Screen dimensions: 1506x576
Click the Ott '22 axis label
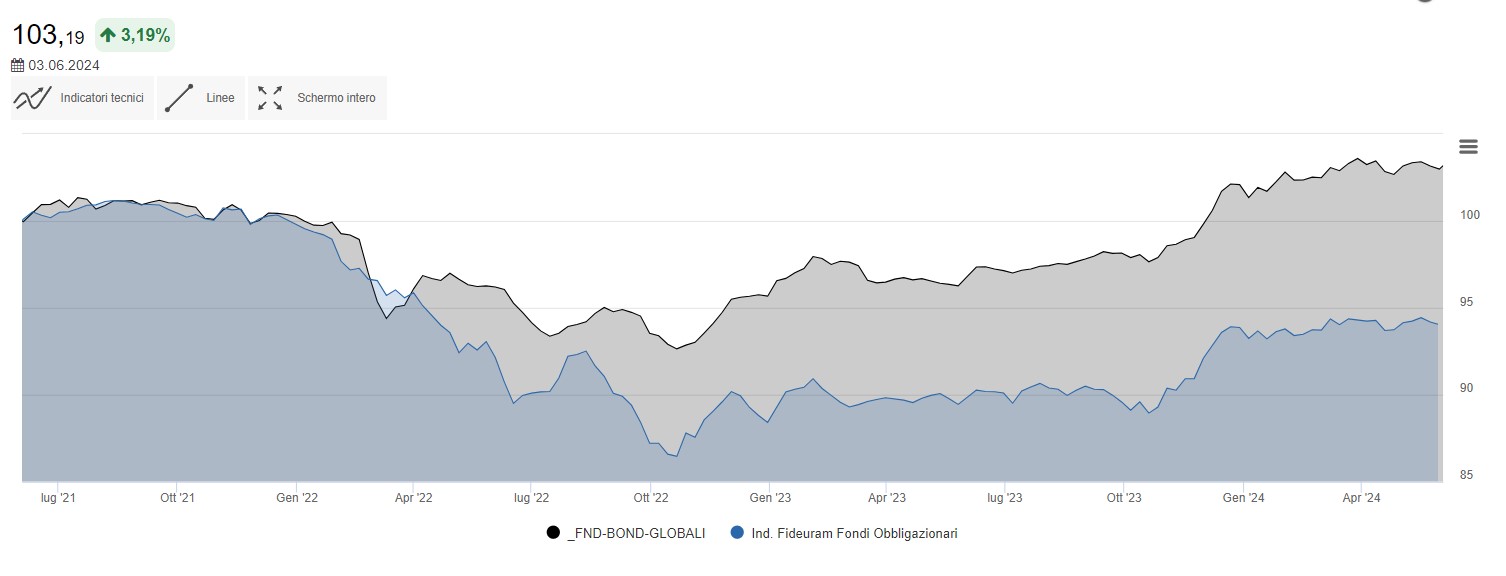point(650,497)
